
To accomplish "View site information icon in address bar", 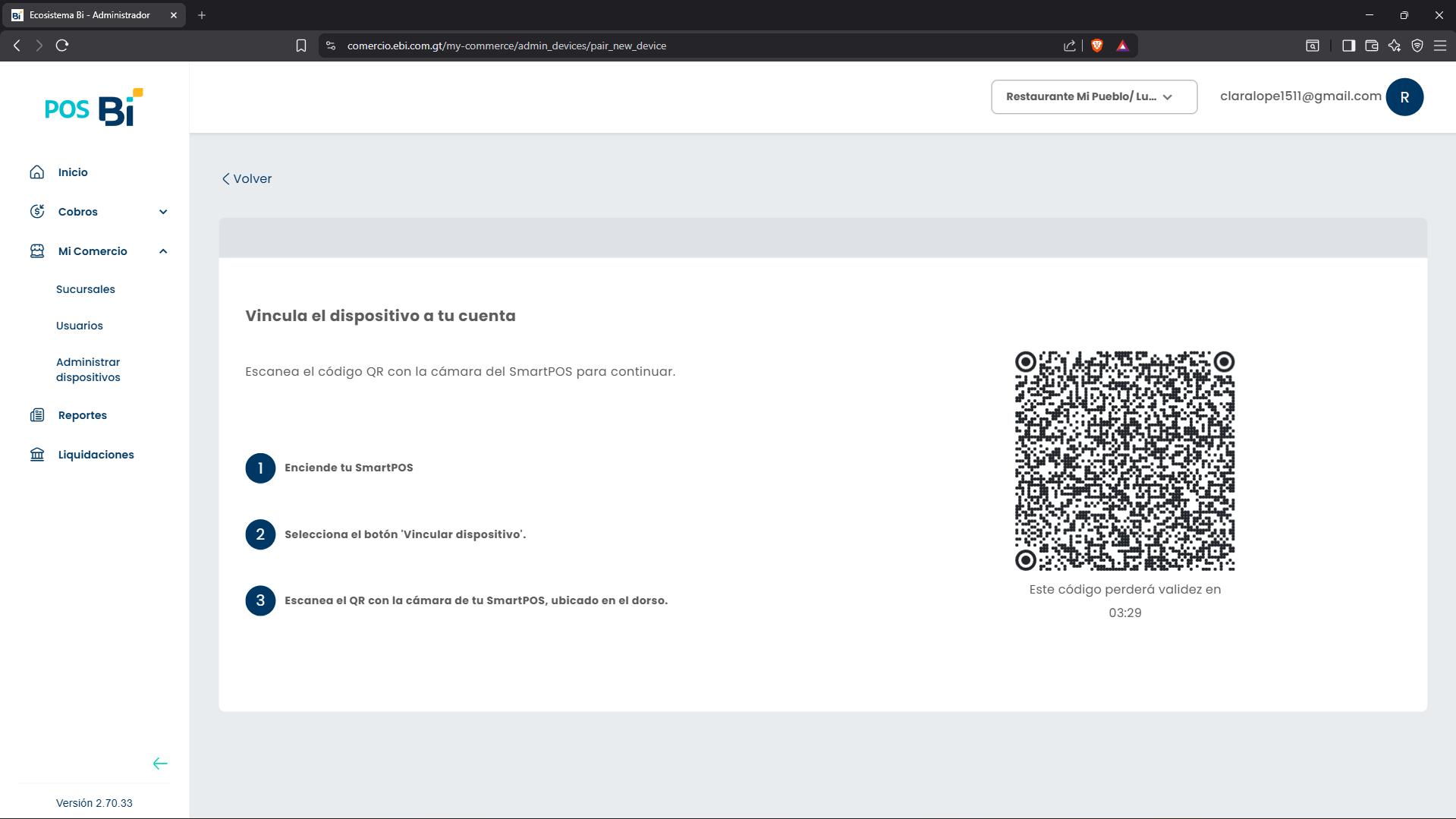I will point(331,46).
